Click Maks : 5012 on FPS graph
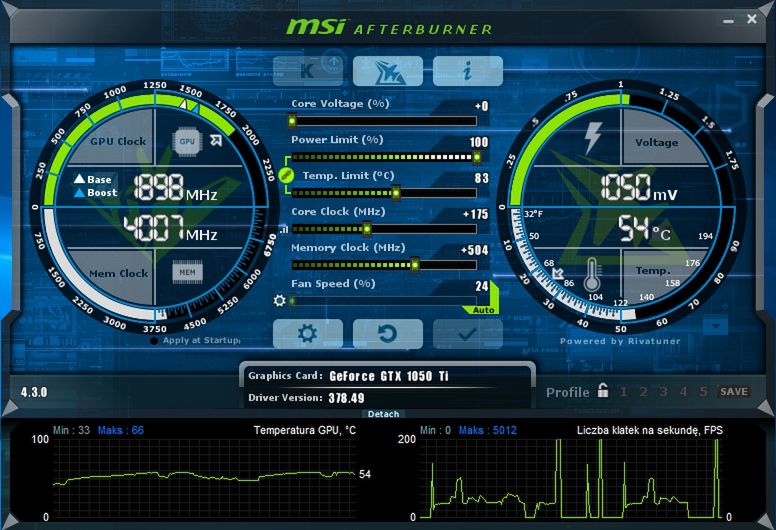 point(487,431)
